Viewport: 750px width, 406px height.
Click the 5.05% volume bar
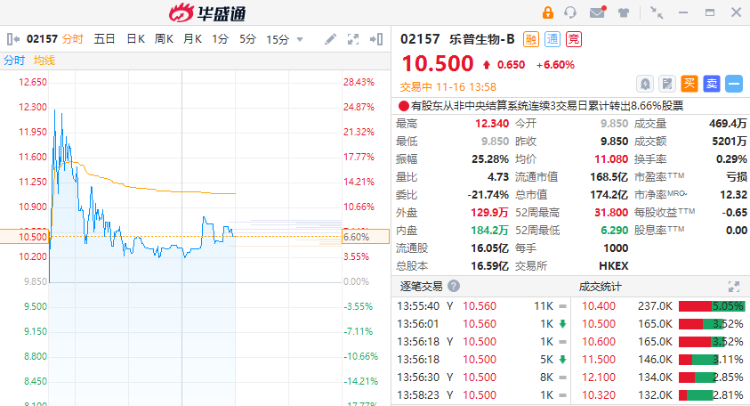tap(712, 306)
